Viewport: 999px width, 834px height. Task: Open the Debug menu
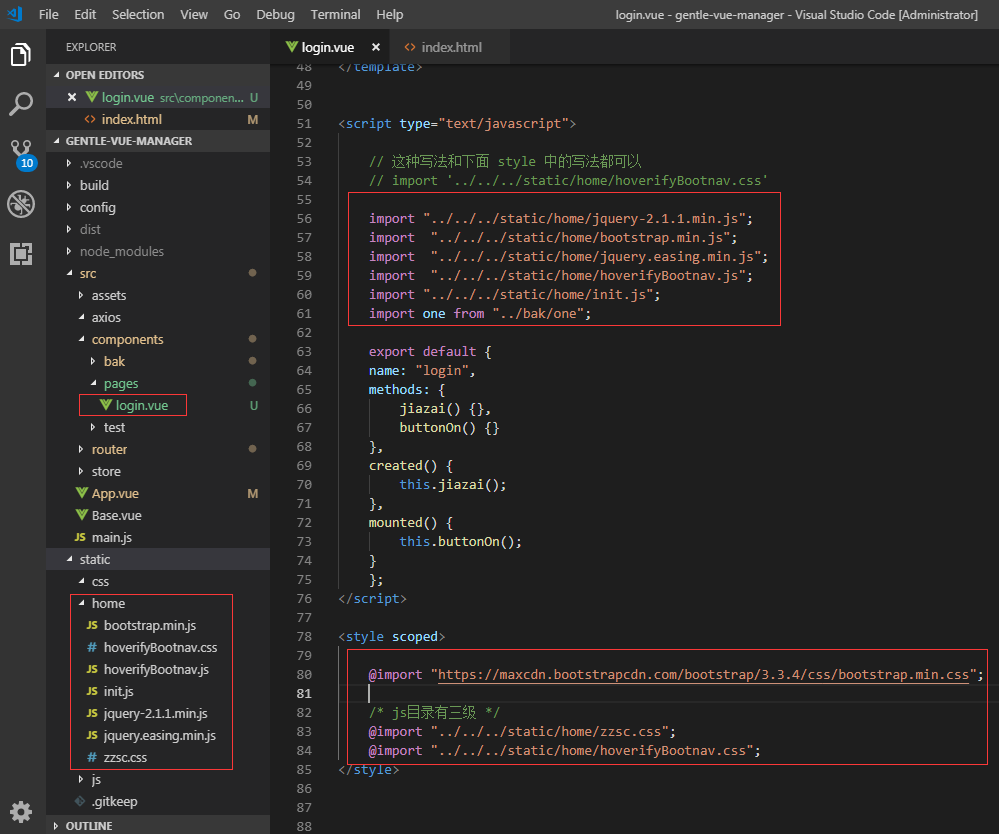point(275,14)
